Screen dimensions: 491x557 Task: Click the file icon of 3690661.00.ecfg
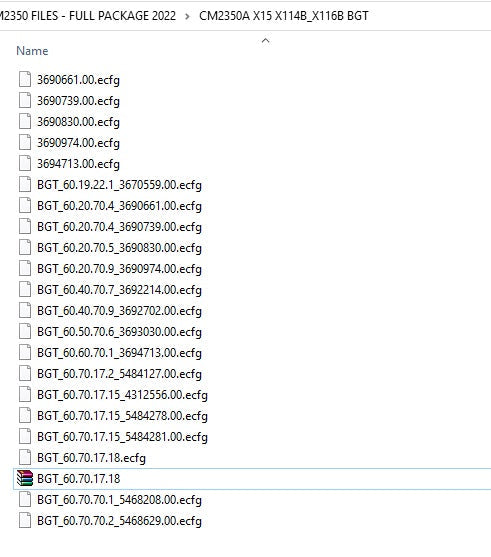tap(25, 80)
